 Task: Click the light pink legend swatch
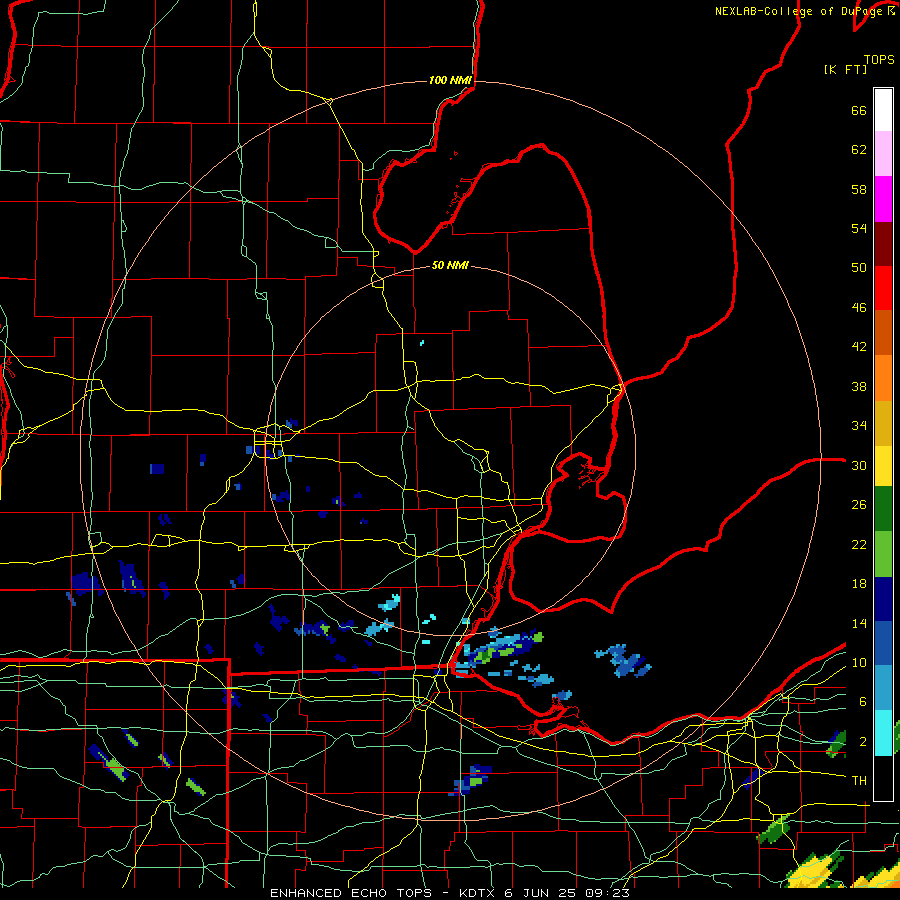coord(883,153)
